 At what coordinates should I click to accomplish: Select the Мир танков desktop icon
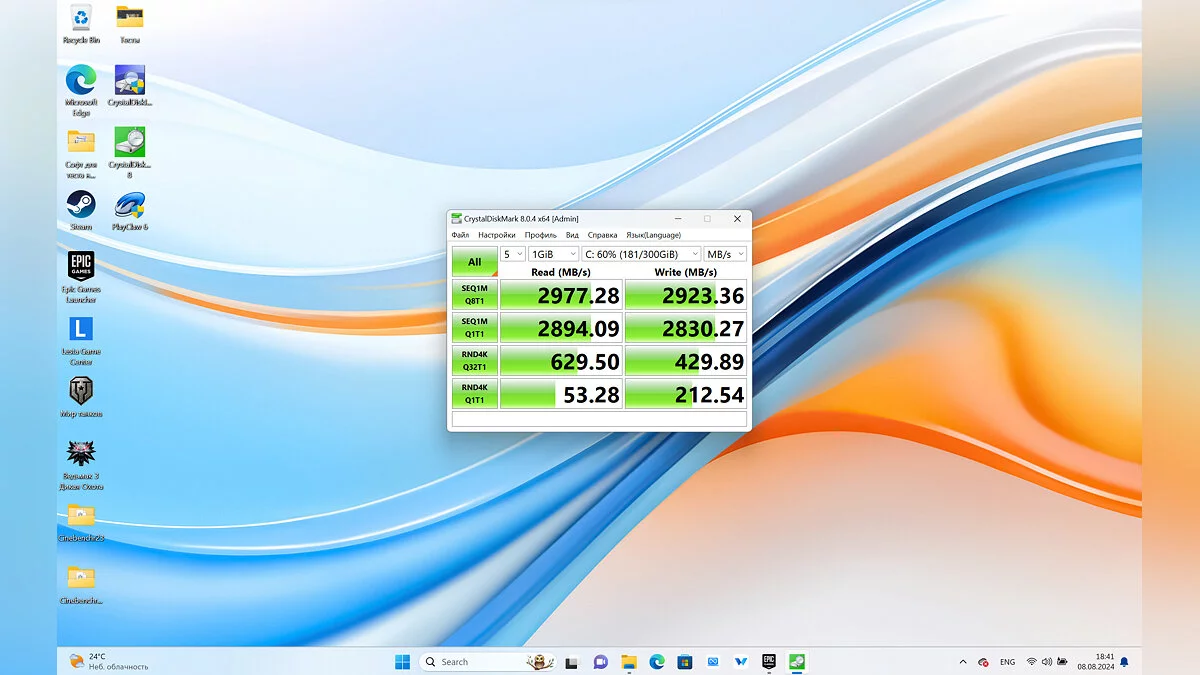point(81,392)
